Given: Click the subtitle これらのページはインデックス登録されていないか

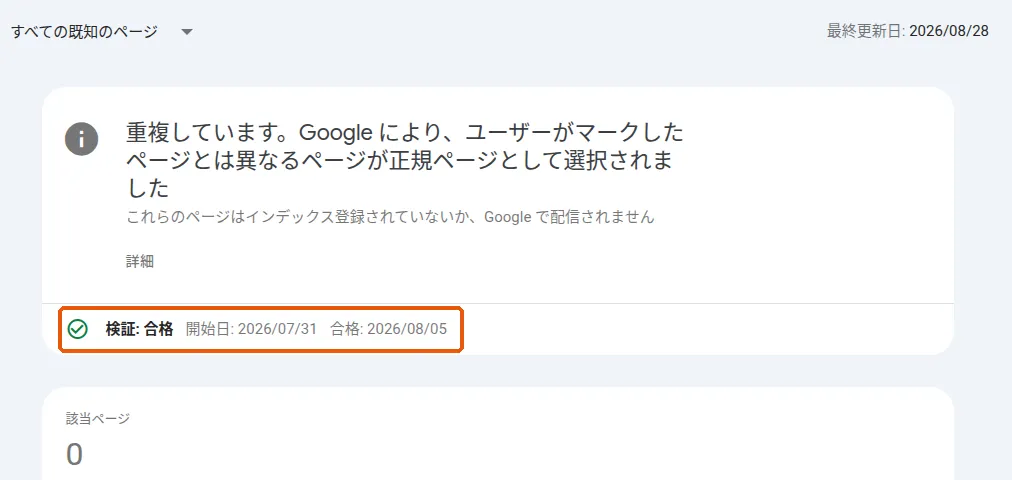Looking at the screenshot, I should click(x=390, y=217).
